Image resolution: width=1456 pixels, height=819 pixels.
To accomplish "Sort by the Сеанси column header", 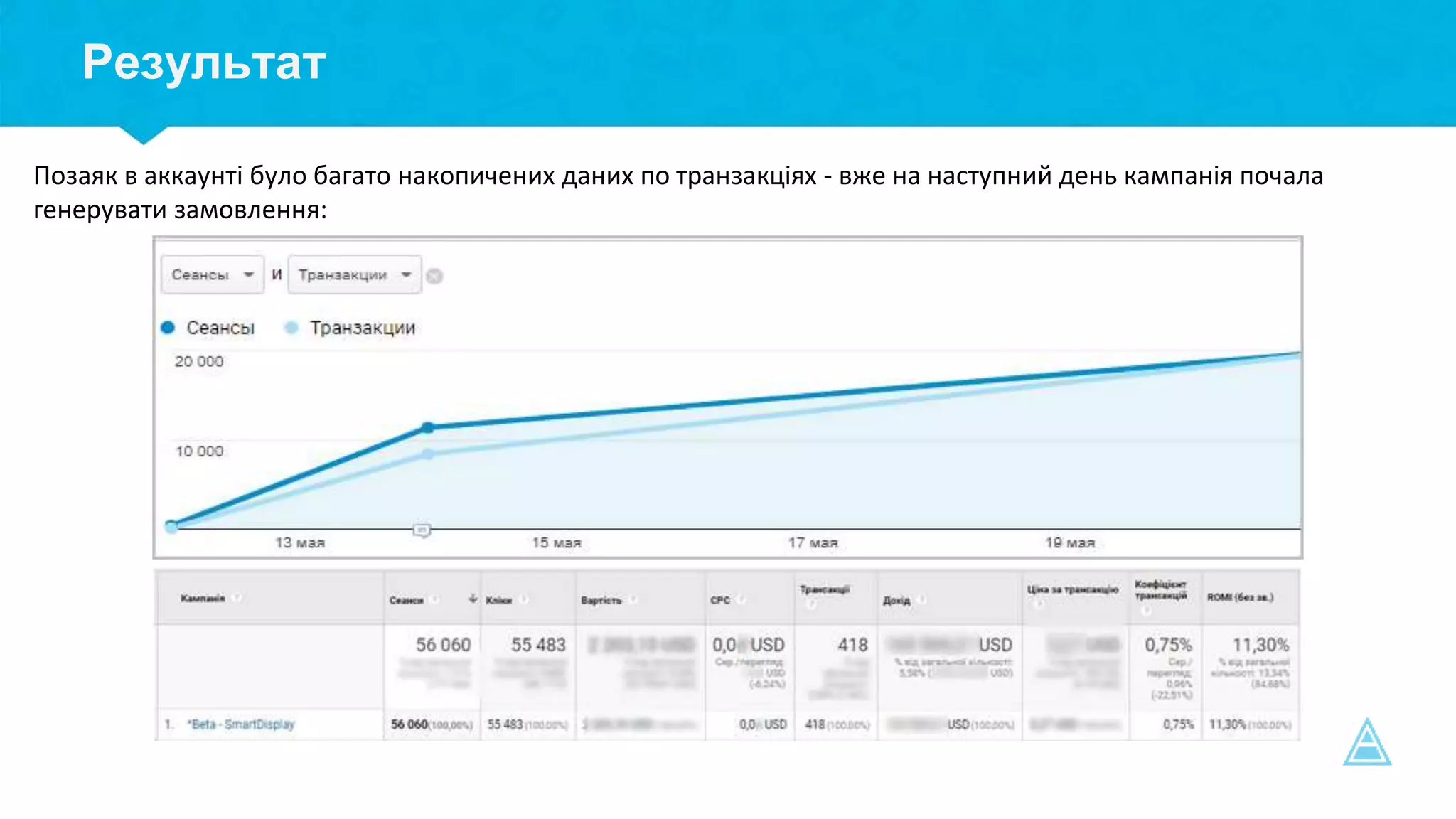I will tap(406, 601).
